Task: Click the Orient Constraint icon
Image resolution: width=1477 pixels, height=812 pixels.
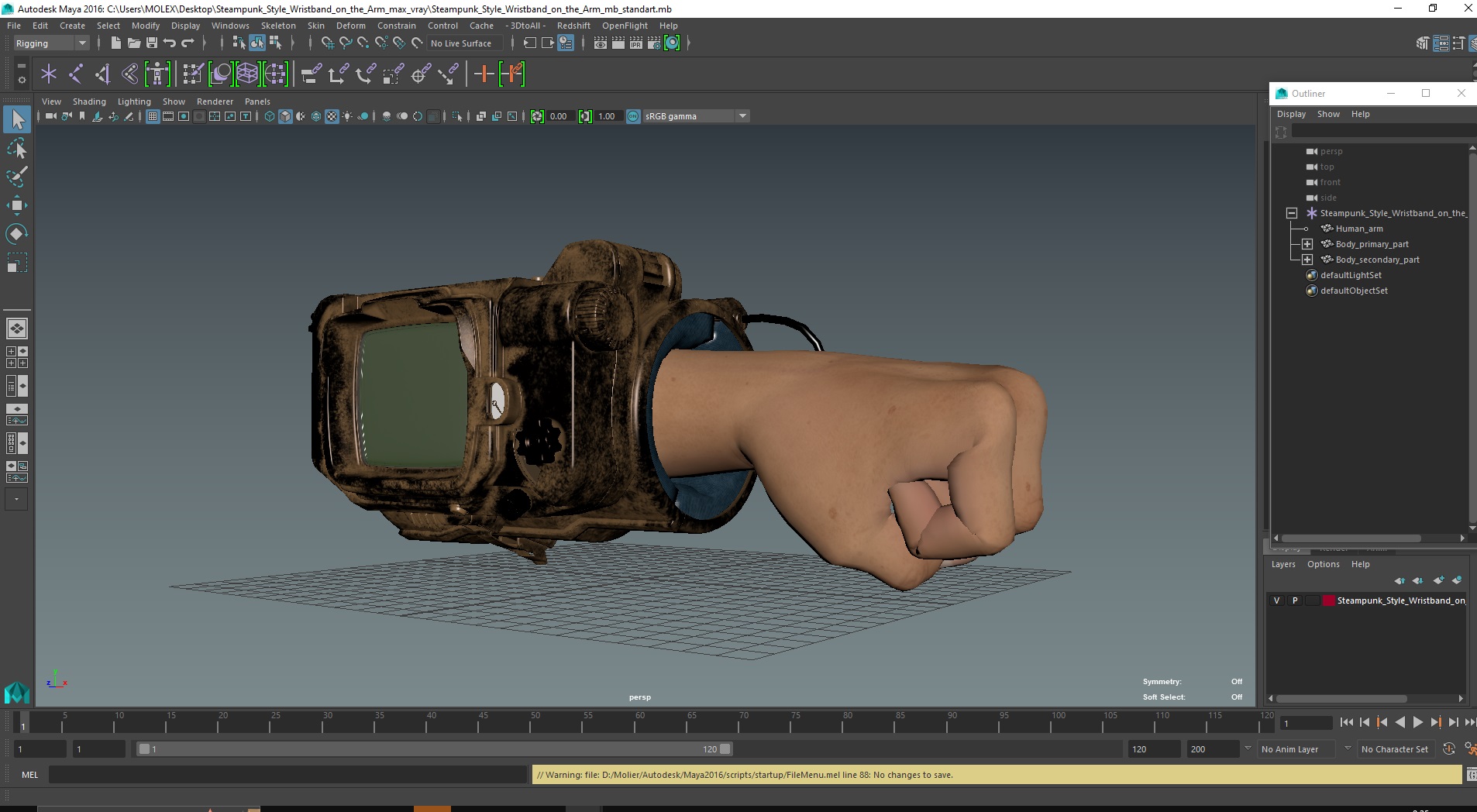Action: 366,74
